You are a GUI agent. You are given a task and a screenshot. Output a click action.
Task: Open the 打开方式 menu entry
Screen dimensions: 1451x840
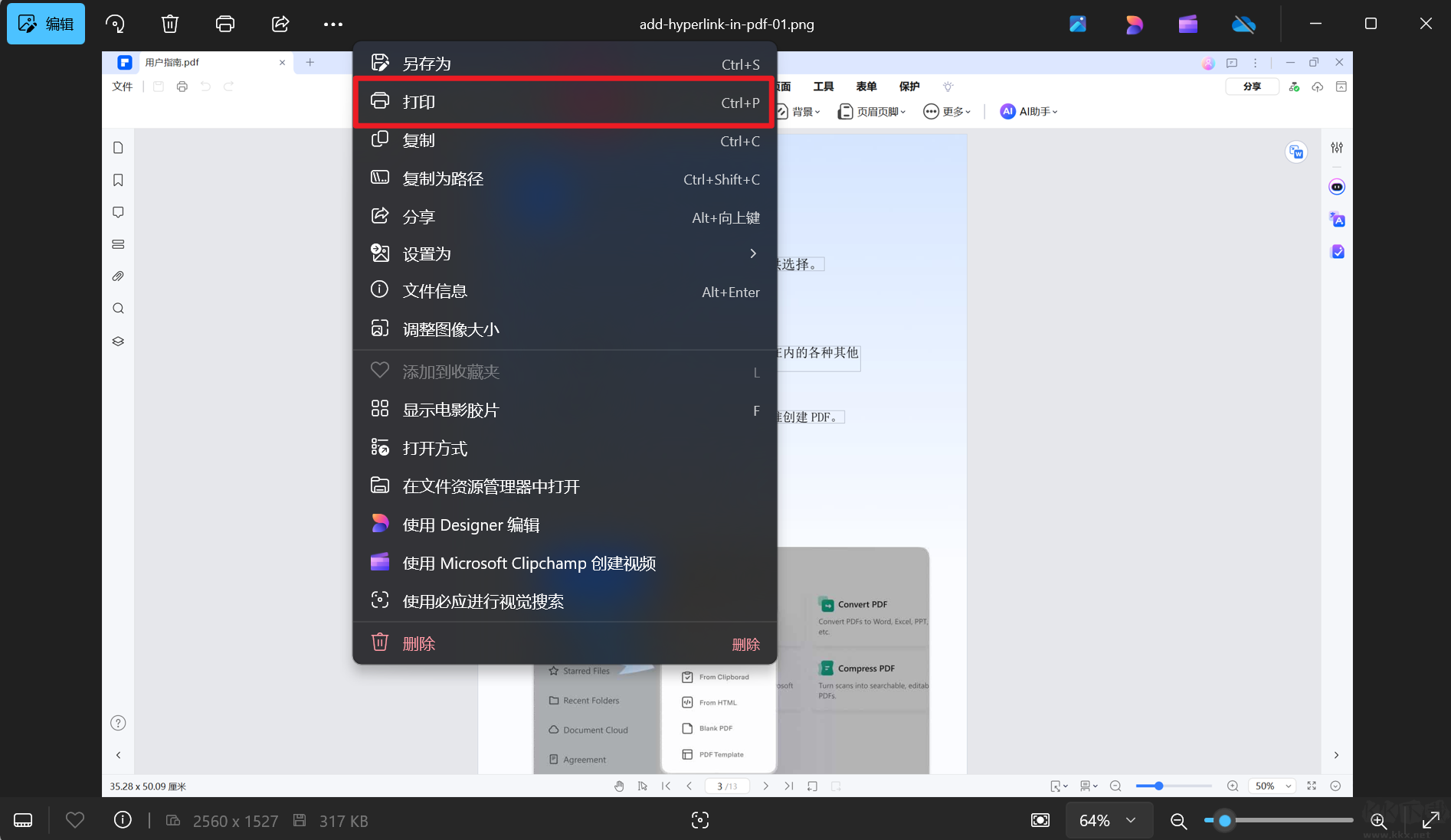click(435, 448)
